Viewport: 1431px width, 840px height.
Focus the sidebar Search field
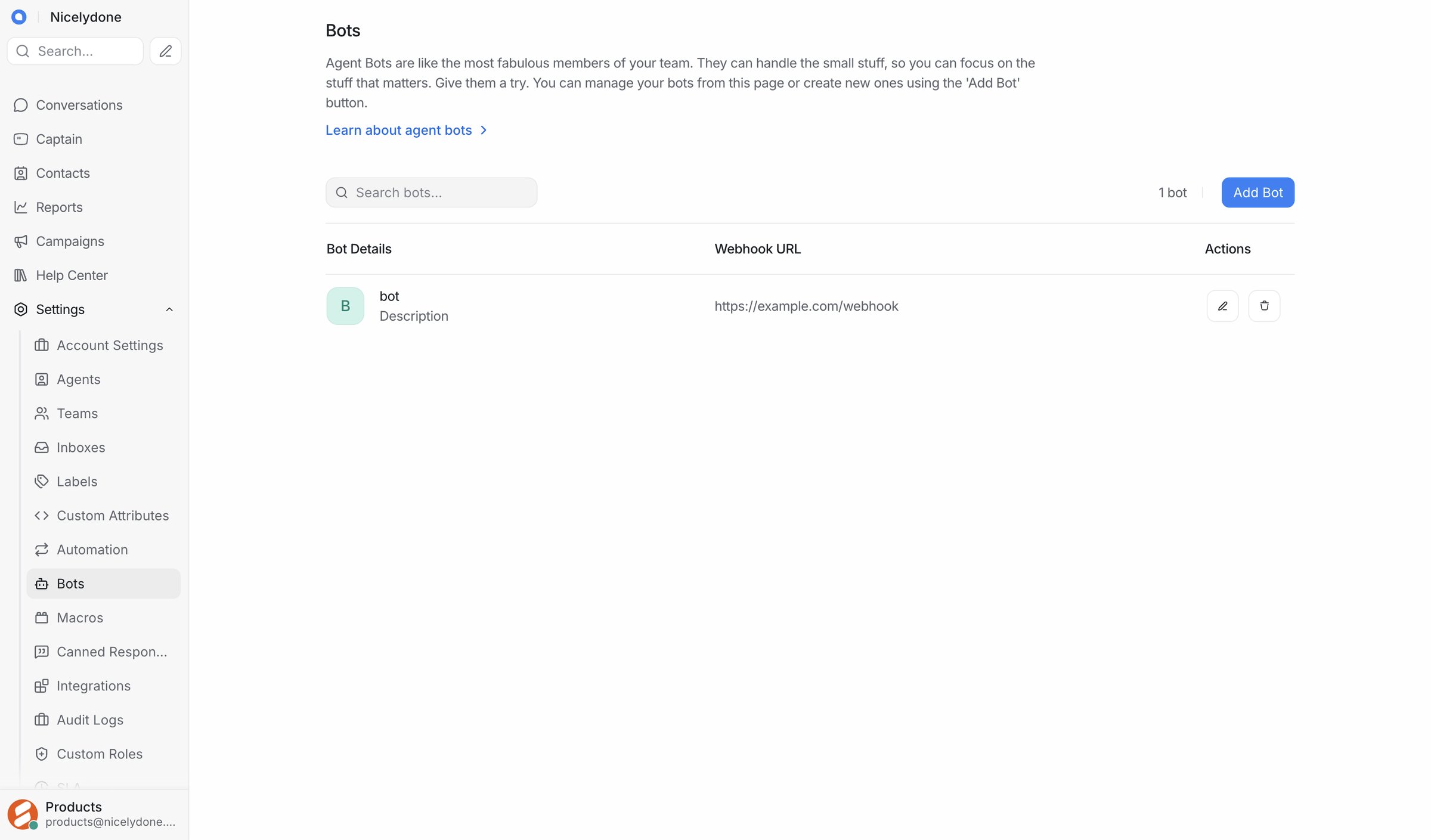pyautogui.click(x=75, y=51)
